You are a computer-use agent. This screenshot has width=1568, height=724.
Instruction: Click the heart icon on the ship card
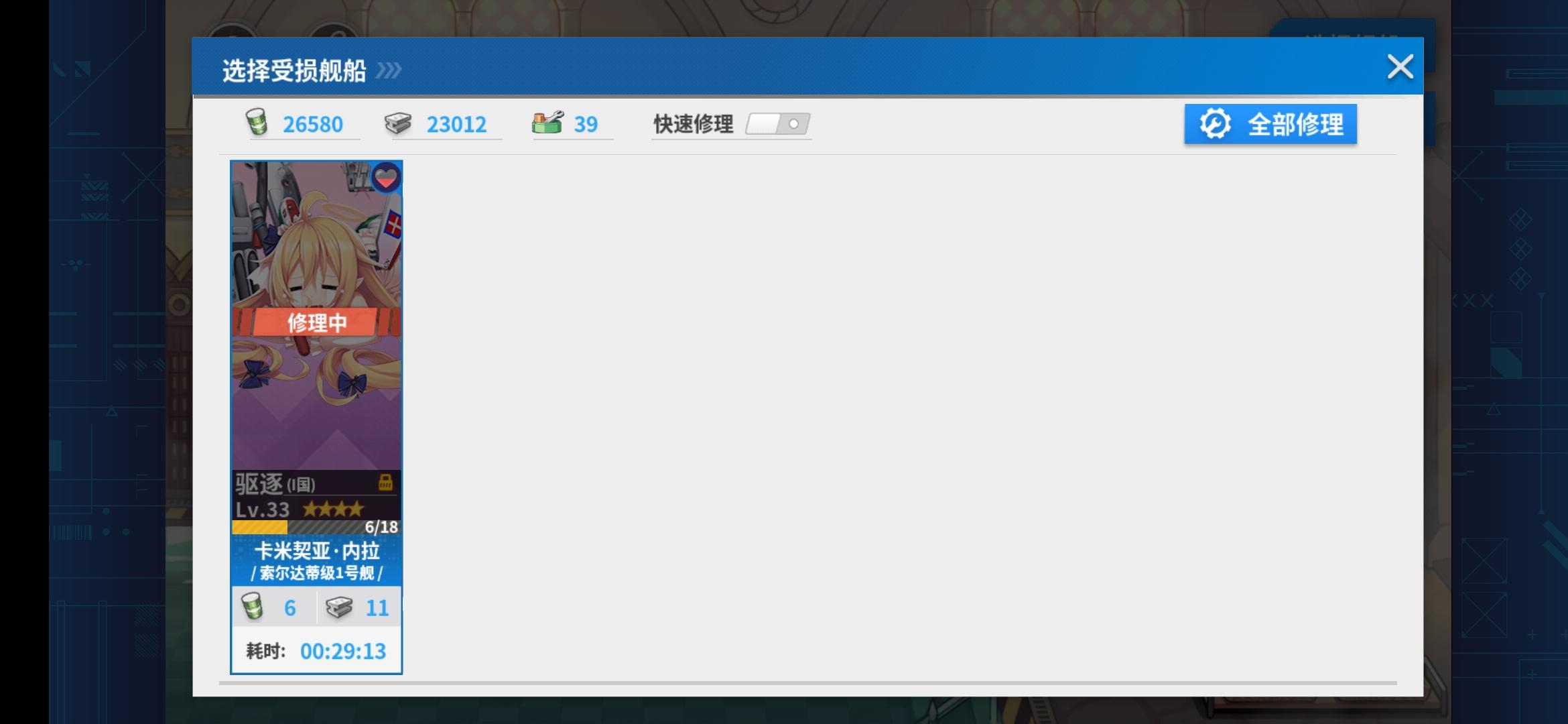(386, 178)
